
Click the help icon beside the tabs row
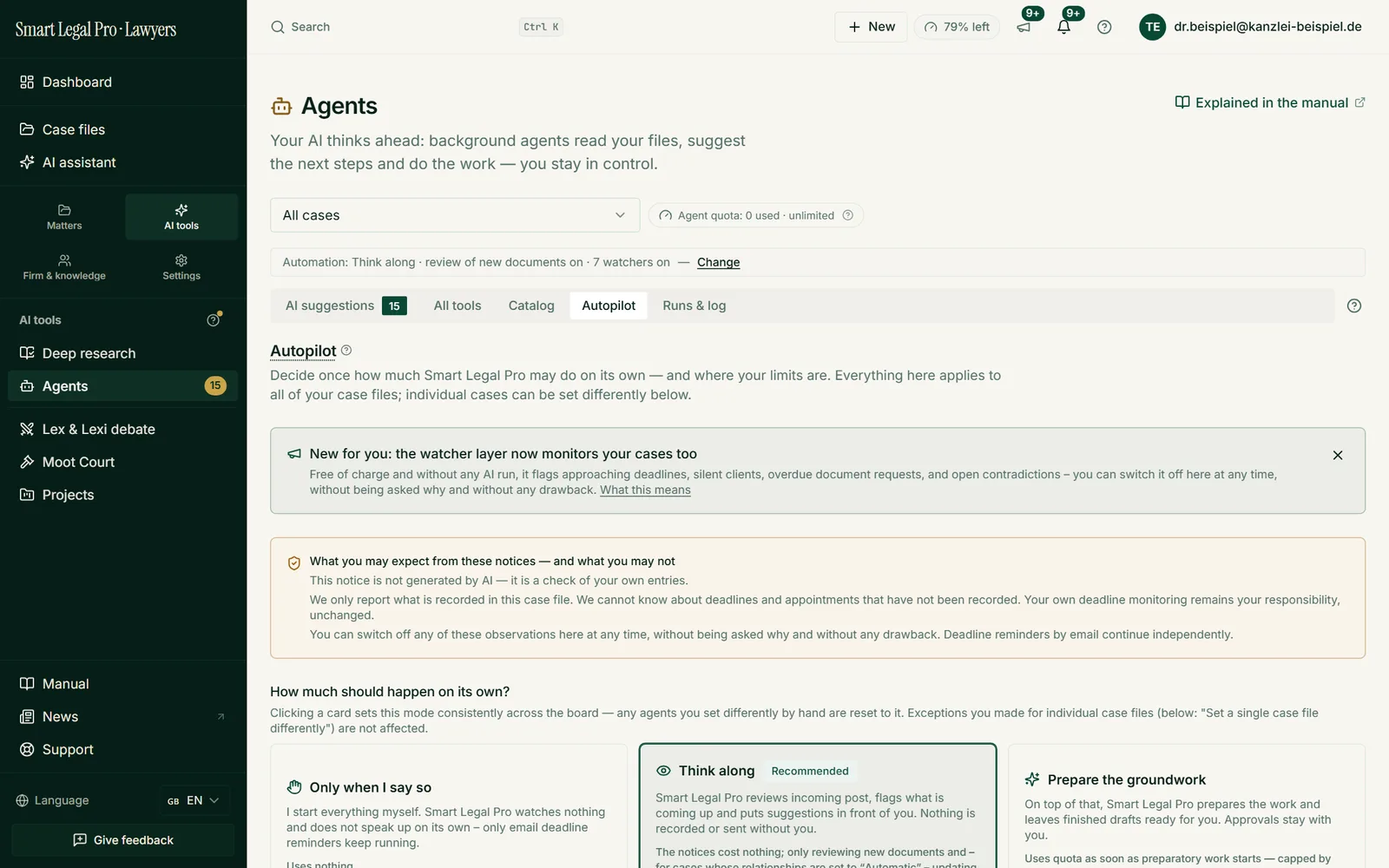[x=1353, y=306]
